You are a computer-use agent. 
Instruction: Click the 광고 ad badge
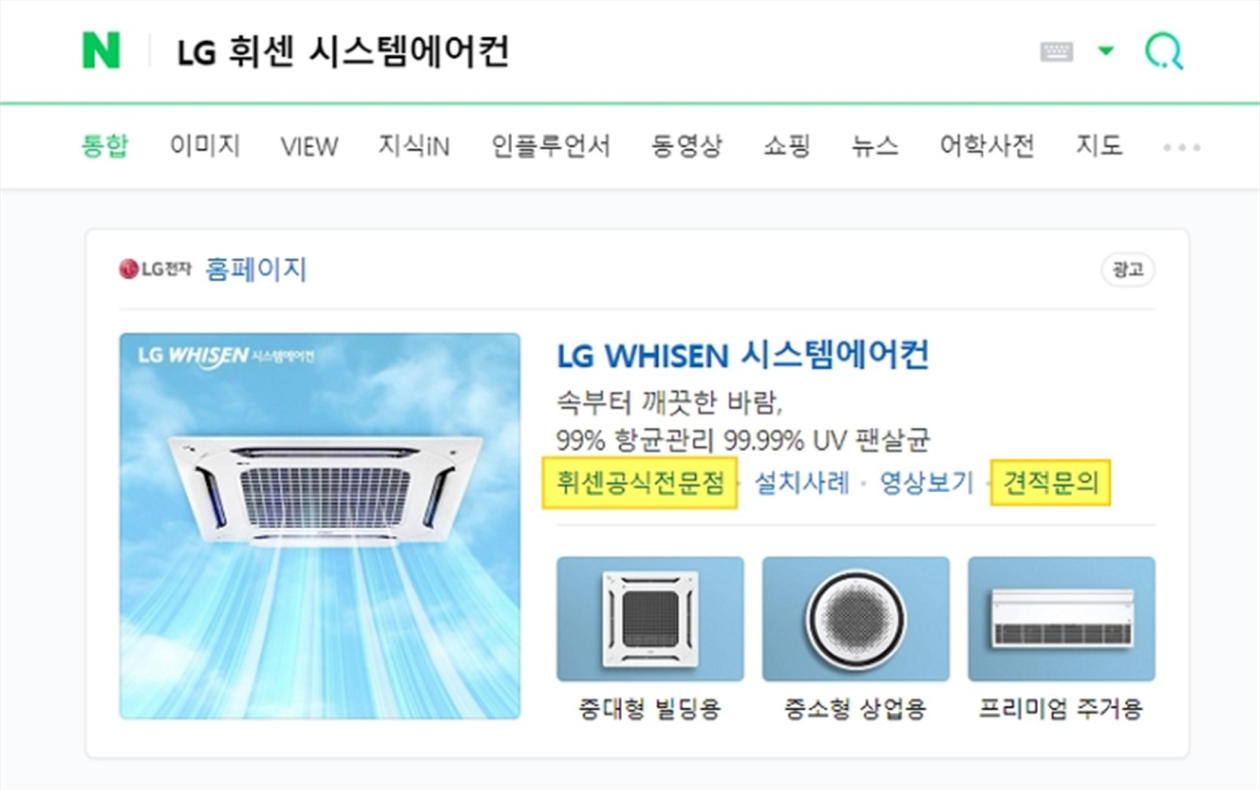click(x=1127, y=270)
